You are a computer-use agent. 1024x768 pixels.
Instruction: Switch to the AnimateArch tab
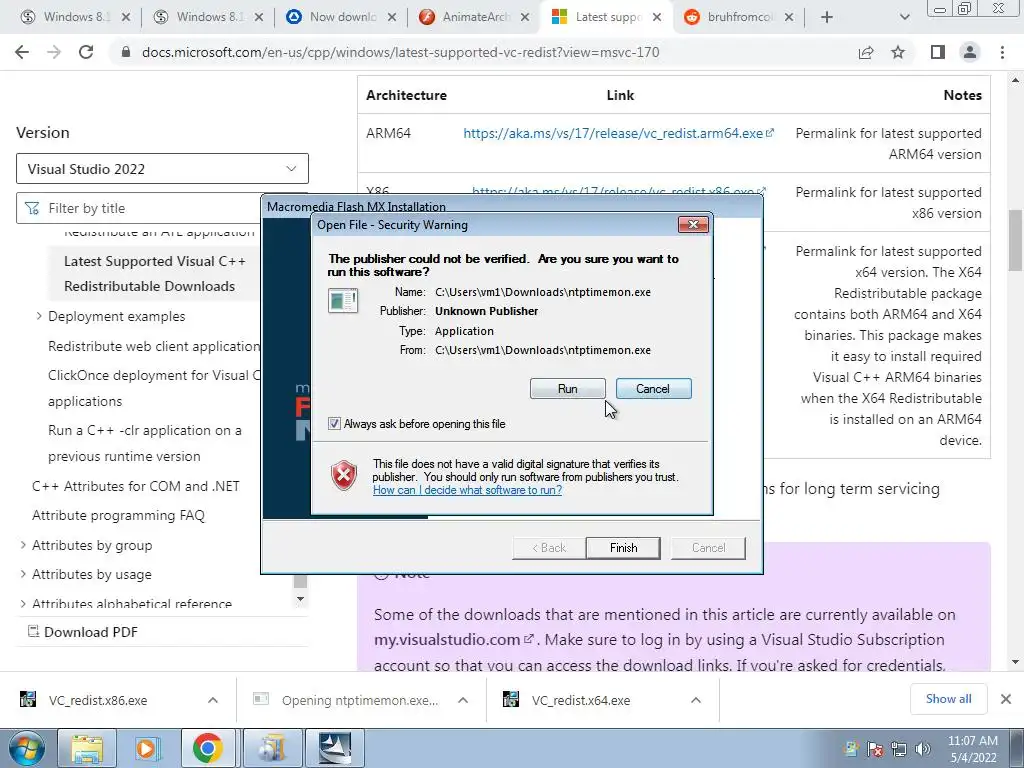(472, 17)
